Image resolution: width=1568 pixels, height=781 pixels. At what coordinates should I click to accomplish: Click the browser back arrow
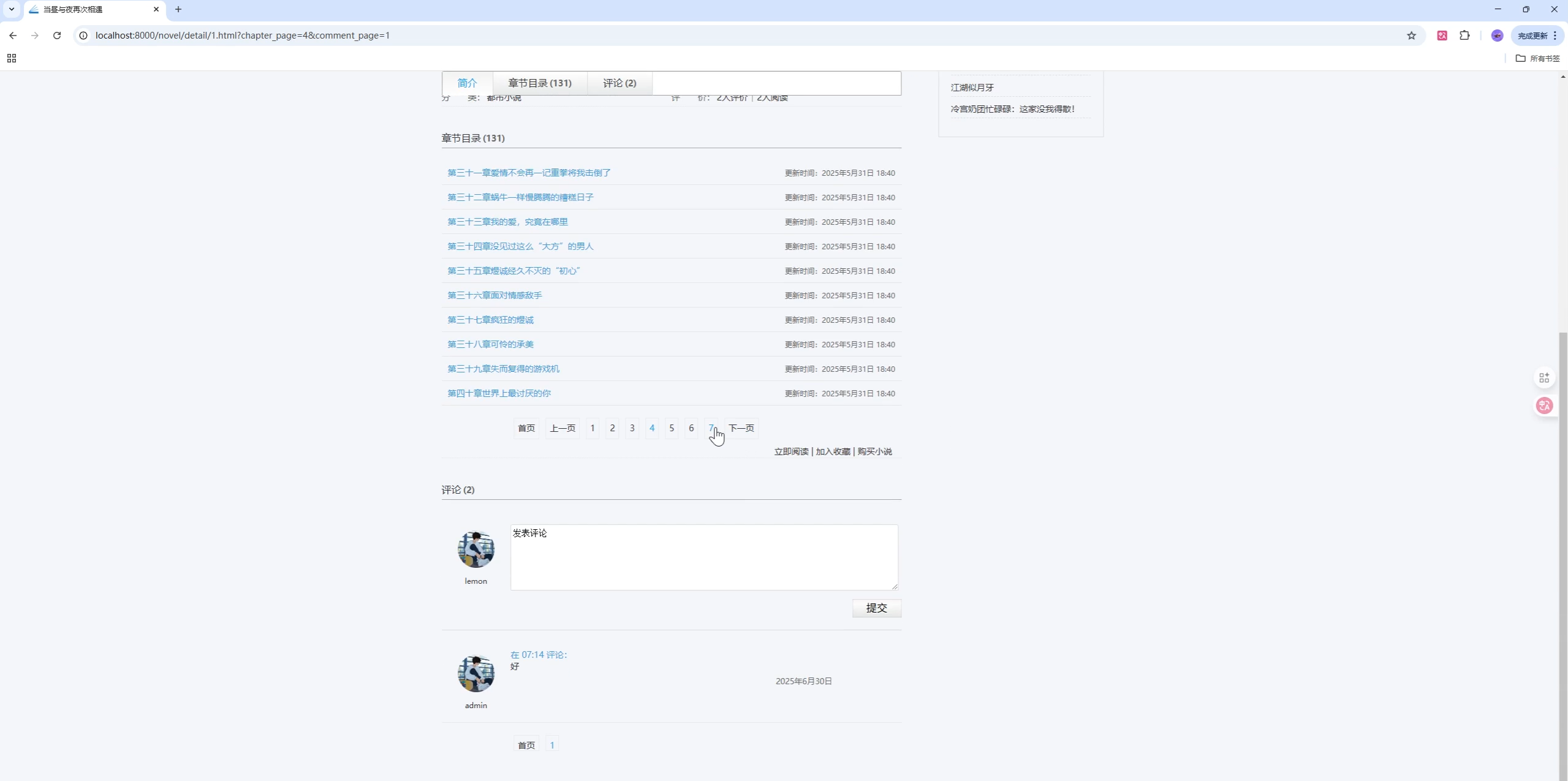[x=13, y=36]
